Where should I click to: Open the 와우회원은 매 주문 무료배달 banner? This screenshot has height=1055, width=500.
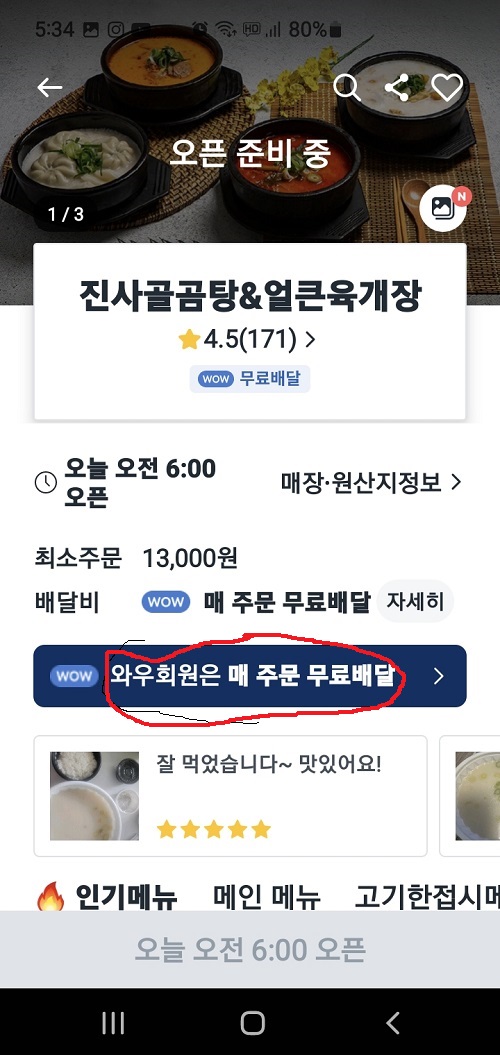(250, 676)
